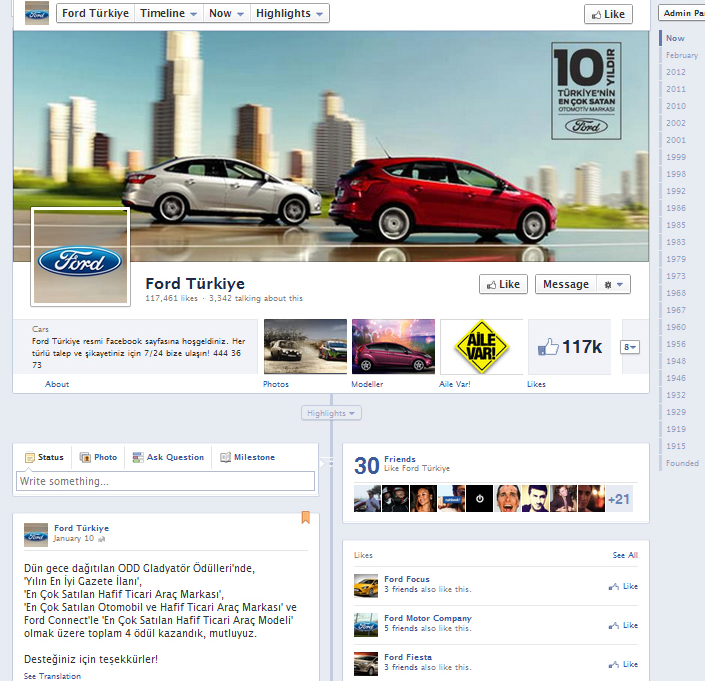
Task: Expand the apps count dropdown showing 8
Action: tap(630, 347)
